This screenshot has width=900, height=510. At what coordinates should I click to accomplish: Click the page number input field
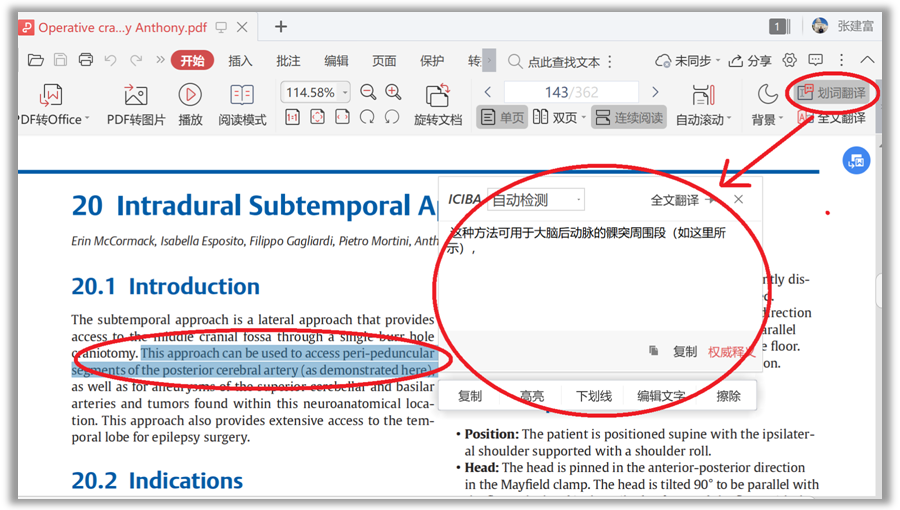click(571, 92)
